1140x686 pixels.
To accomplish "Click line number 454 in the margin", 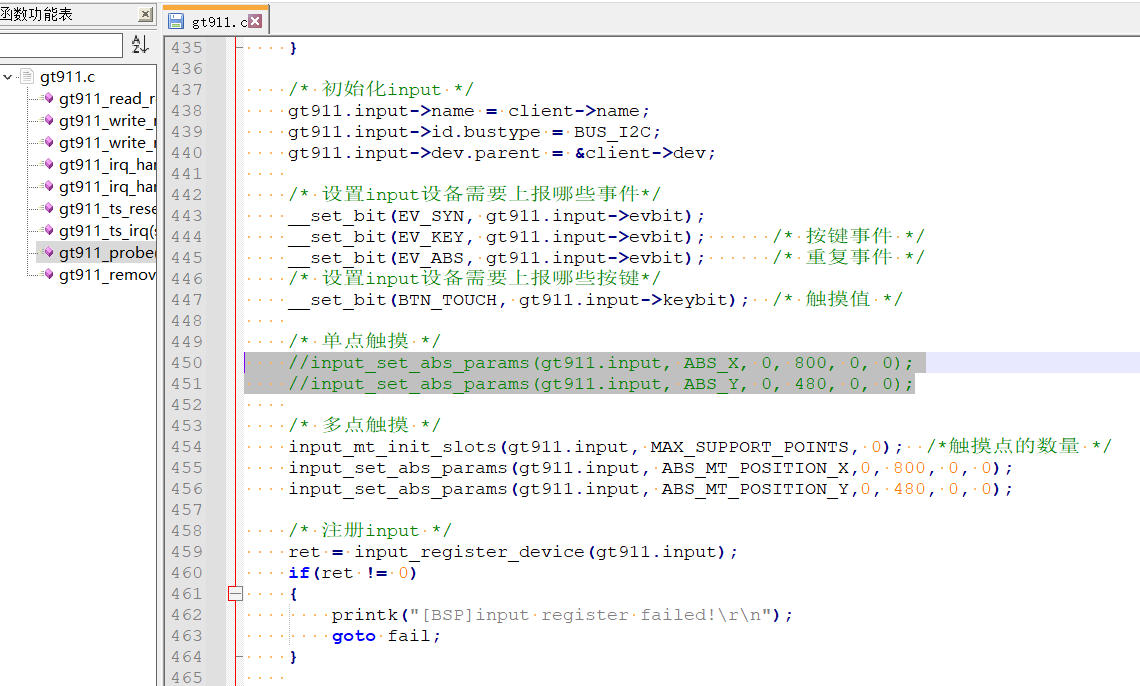I will click(x=187, y=447).
